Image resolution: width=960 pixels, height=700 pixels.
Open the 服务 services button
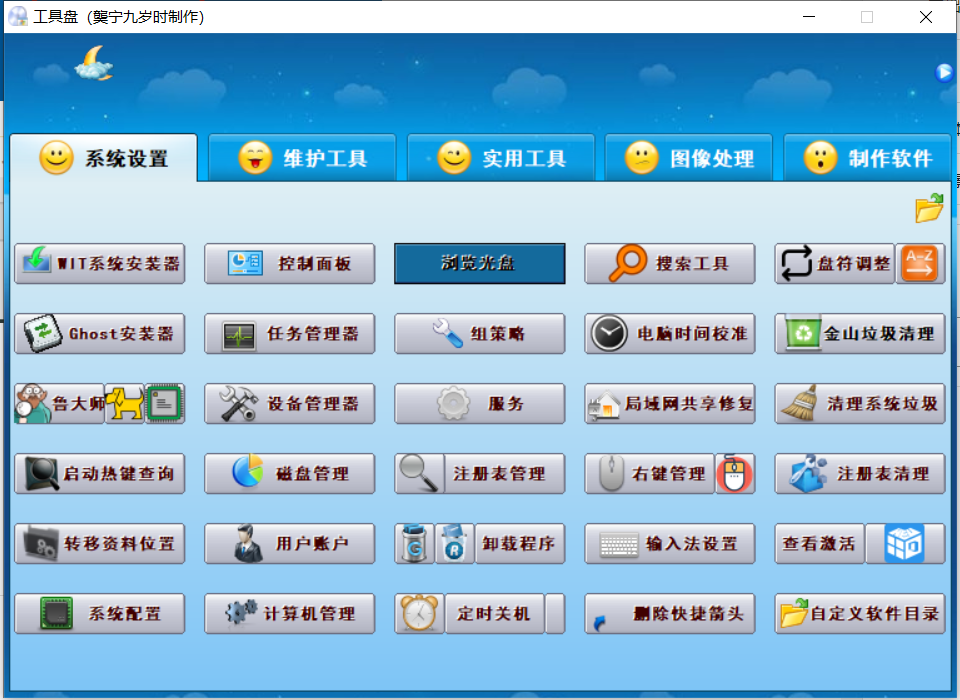pyautogui.click(x=479, y=403)
